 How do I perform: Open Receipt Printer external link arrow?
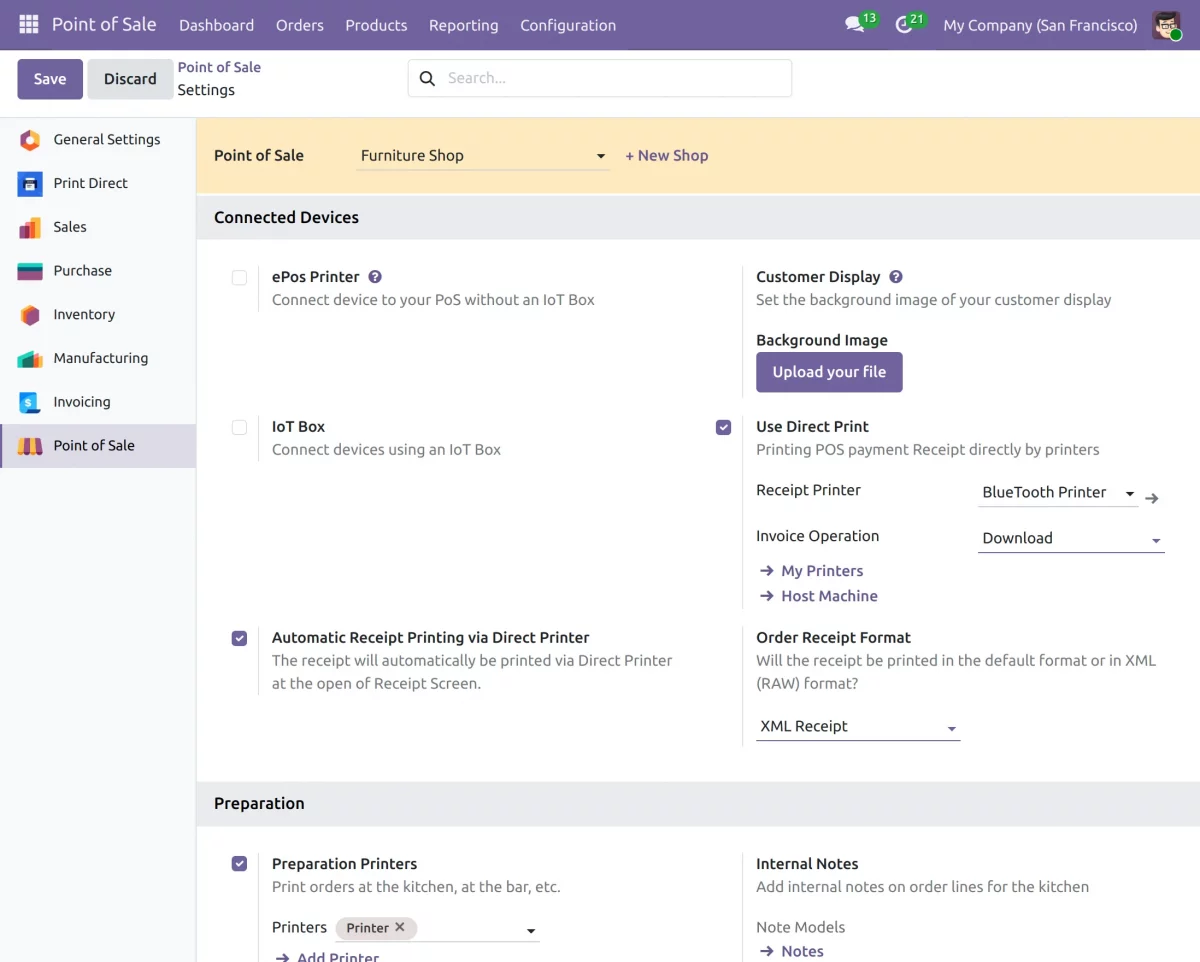[1152, 498]
